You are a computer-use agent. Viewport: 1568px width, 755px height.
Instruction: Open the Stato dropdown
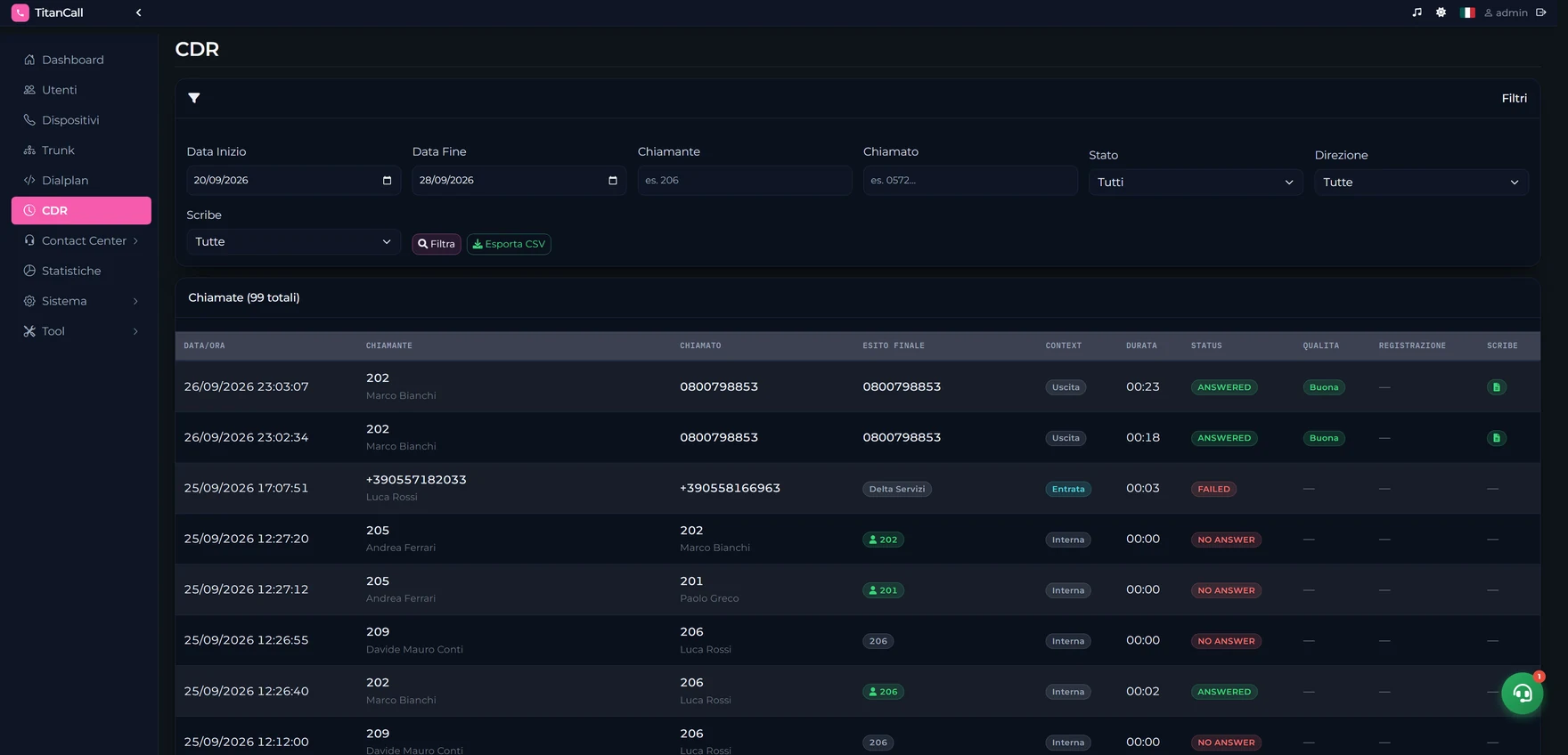point(1196,183)
